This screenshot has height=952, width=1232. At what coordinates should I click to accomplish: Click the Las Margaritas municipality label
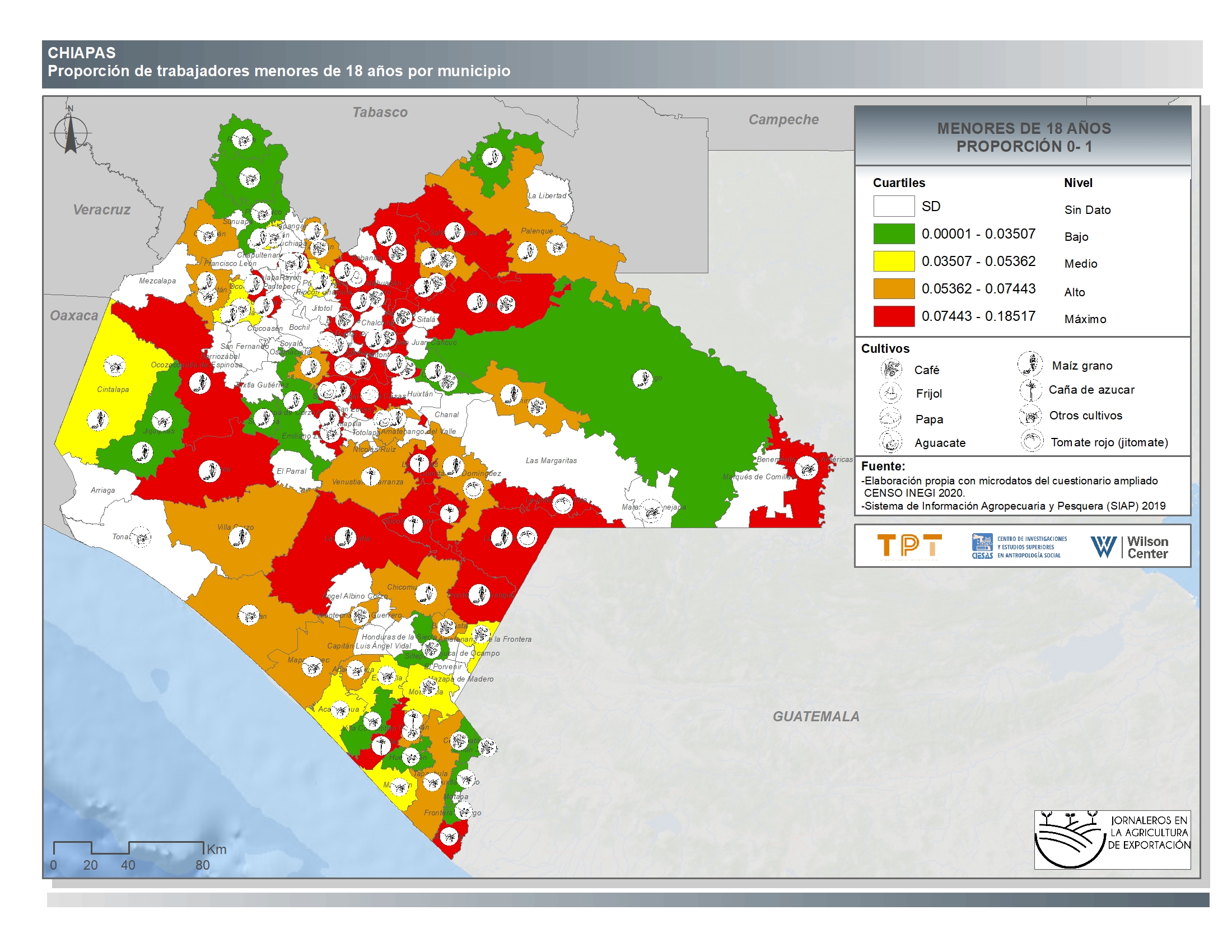pos(551,460)
